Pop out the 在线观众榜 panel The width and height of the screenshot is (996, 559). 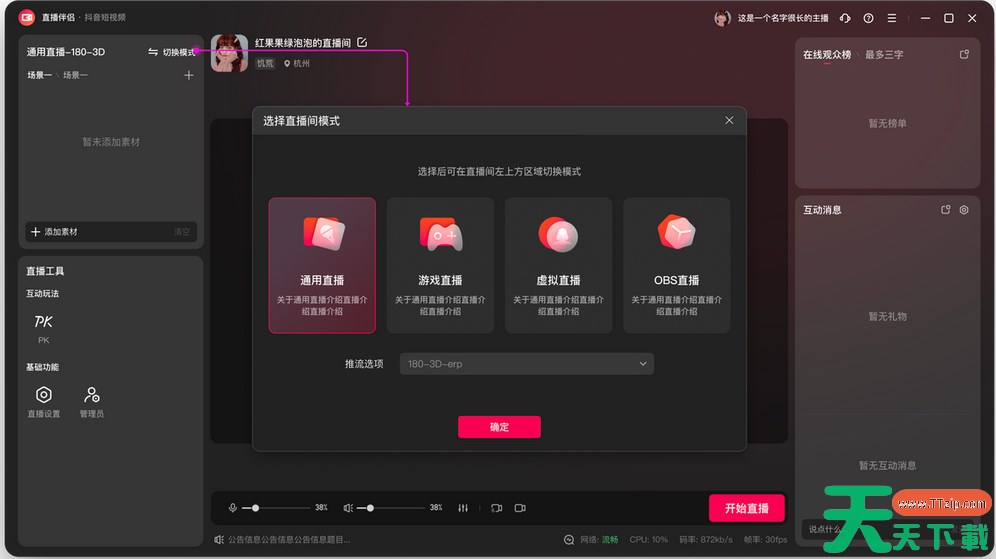964,55
